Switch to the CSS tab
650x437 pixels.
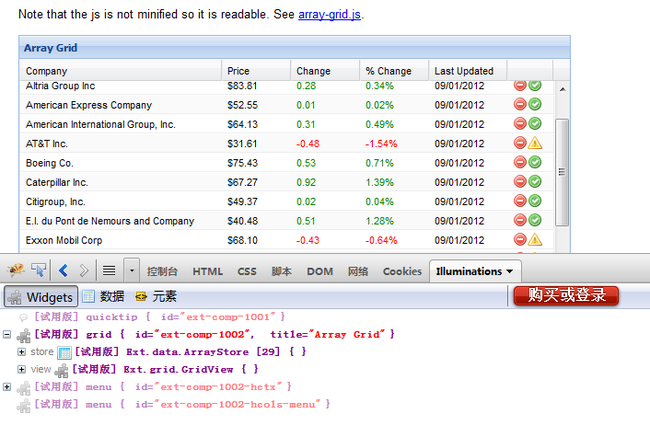click(247, 272)
